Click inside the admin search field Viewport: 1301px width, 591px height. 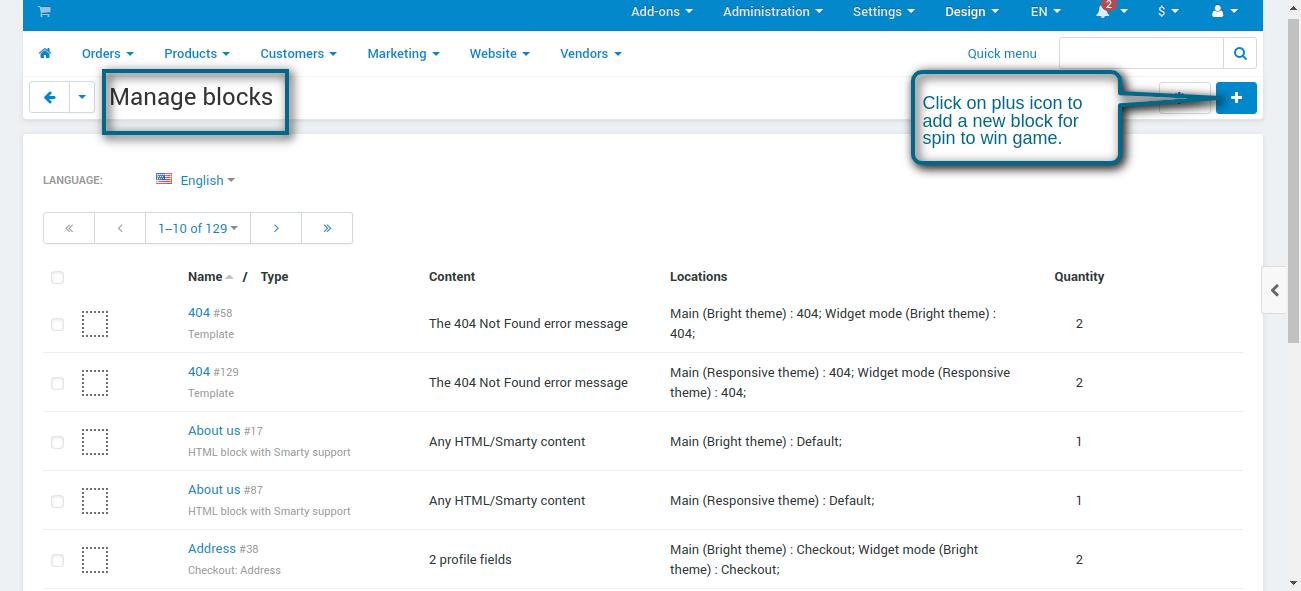[1140, 53]
